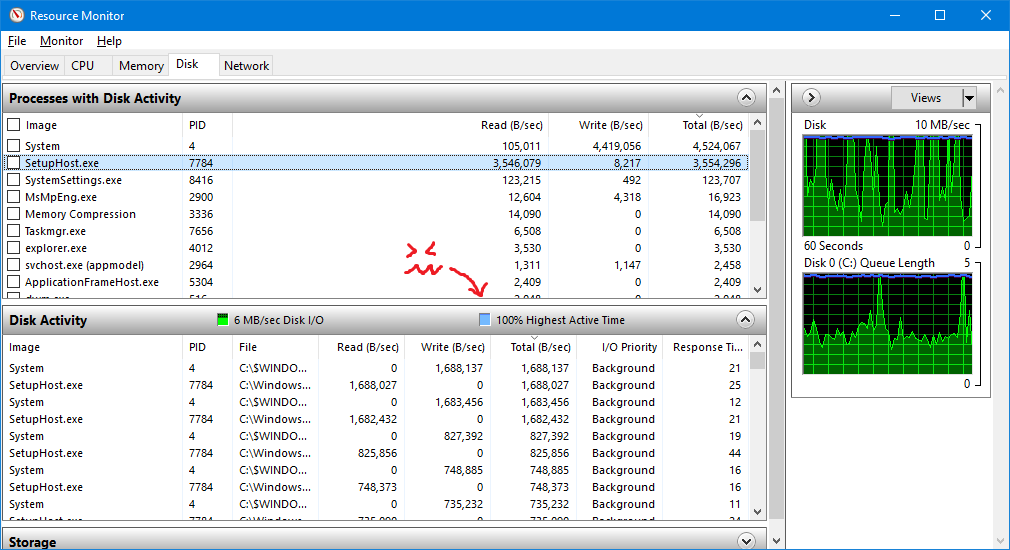Collapse Processes with Disk Activity section

tap(746, 98)
